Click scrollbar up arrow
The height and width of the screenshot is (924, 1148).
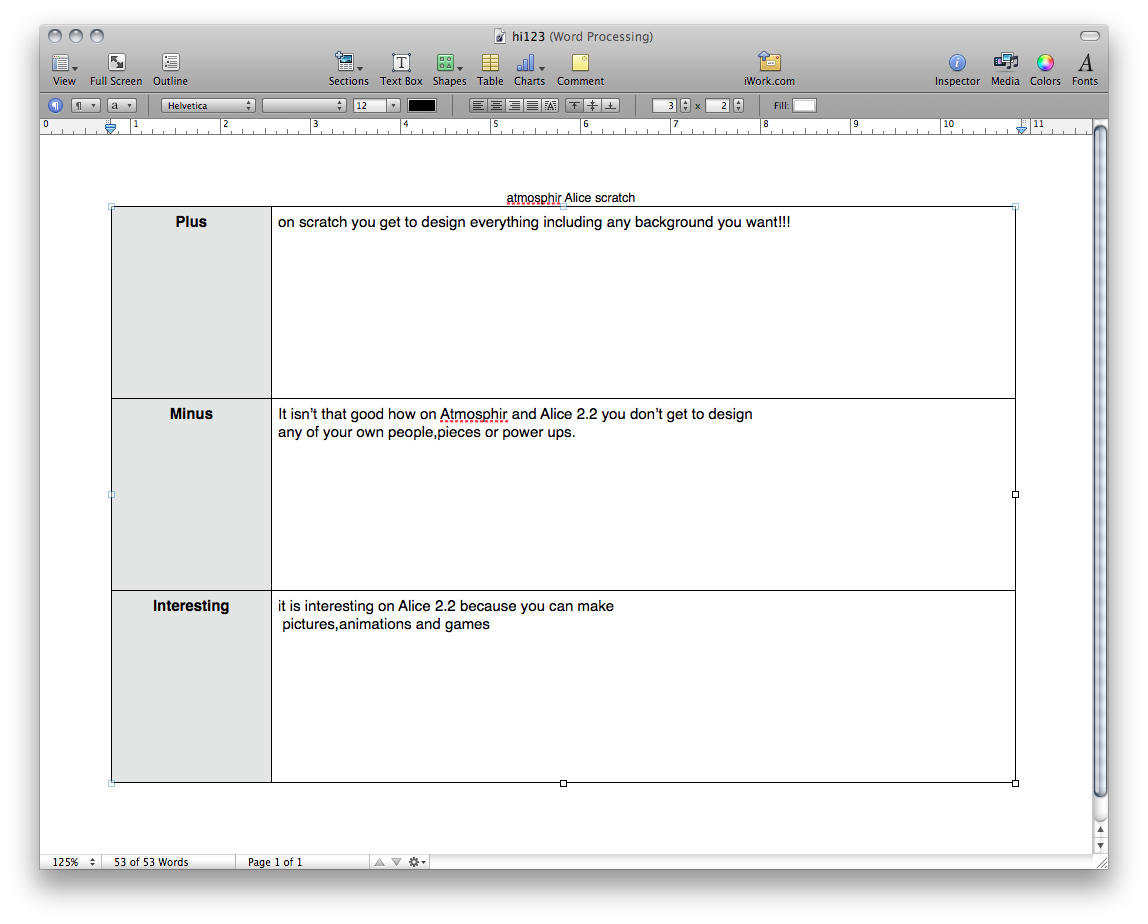[x=1100, y=830]
